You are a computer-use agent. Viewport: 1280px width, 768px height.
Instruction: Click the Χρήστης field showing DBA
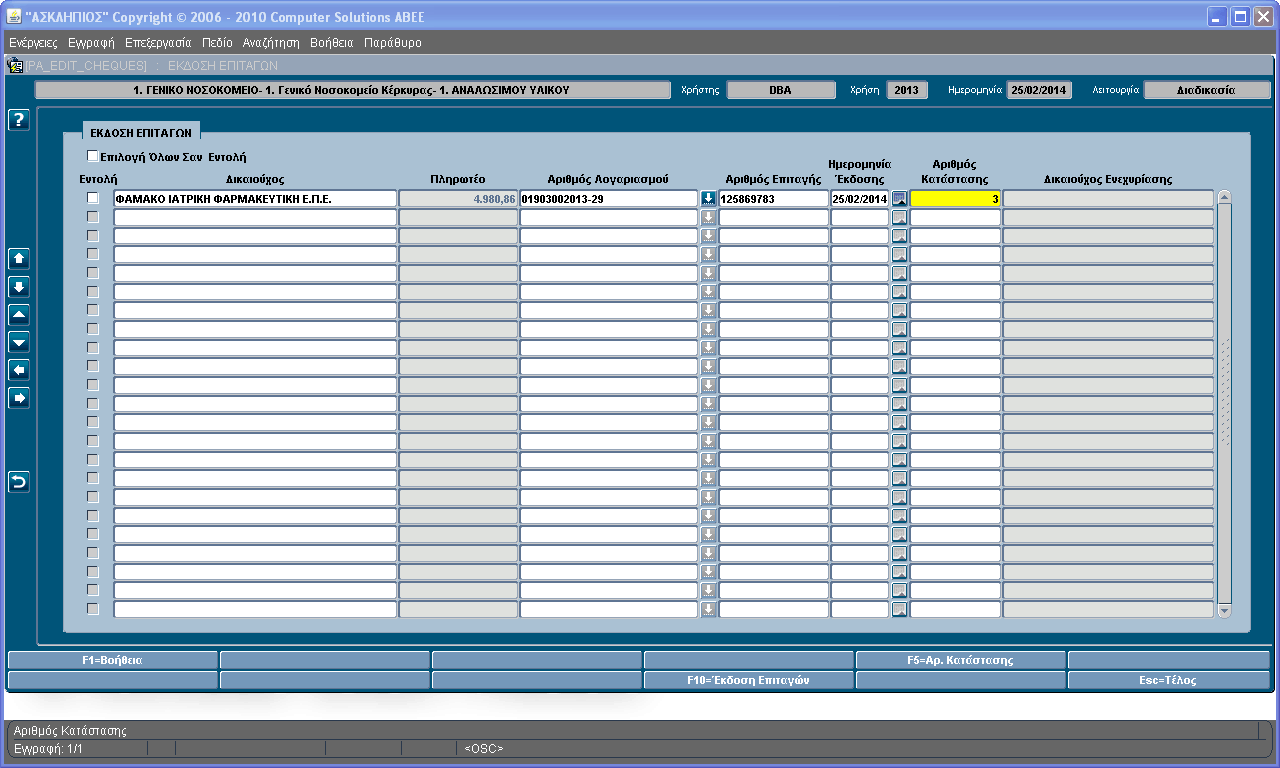[x=781, y=90]
